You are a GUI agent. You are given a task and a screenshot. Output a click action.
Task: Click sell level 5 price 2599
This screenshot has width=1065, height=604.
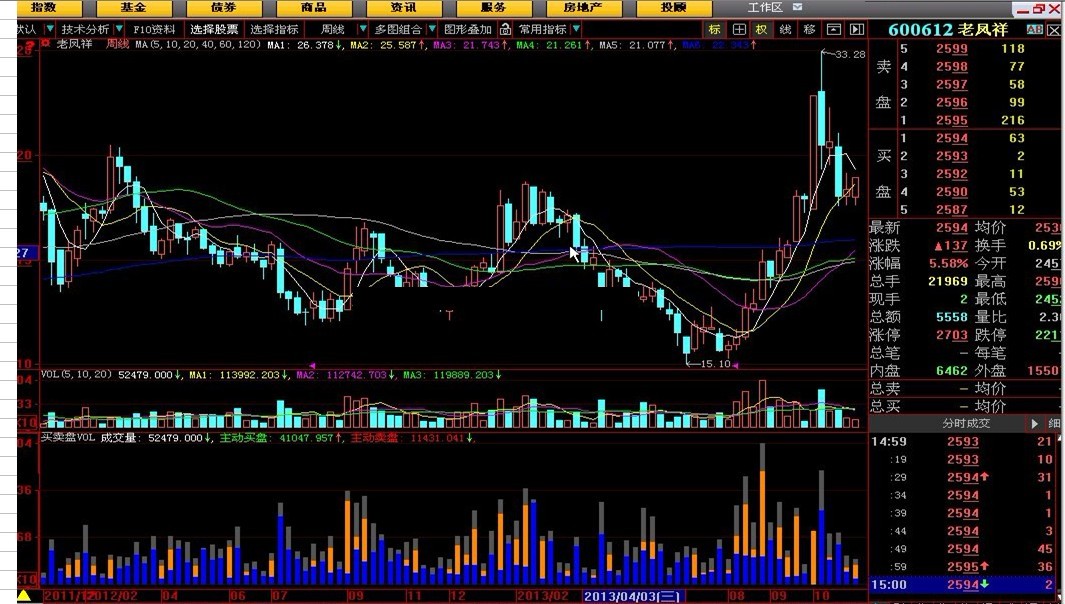(952, 48)
